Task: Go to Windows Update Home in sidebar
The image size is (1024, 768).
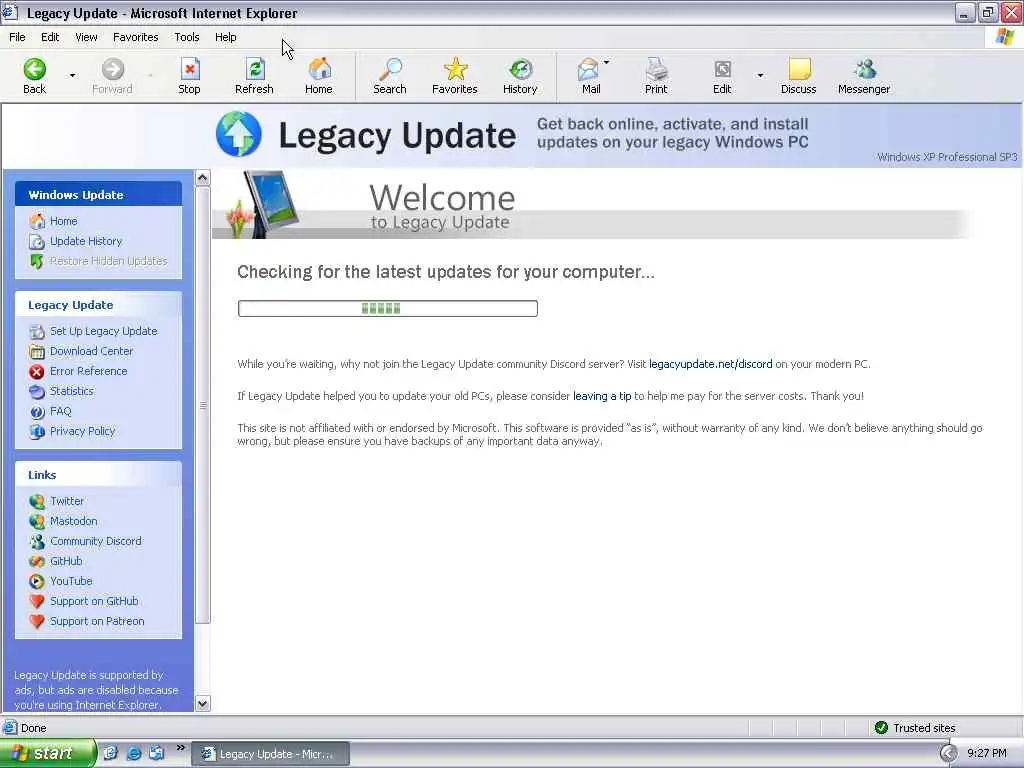Action: pos(63,221)
